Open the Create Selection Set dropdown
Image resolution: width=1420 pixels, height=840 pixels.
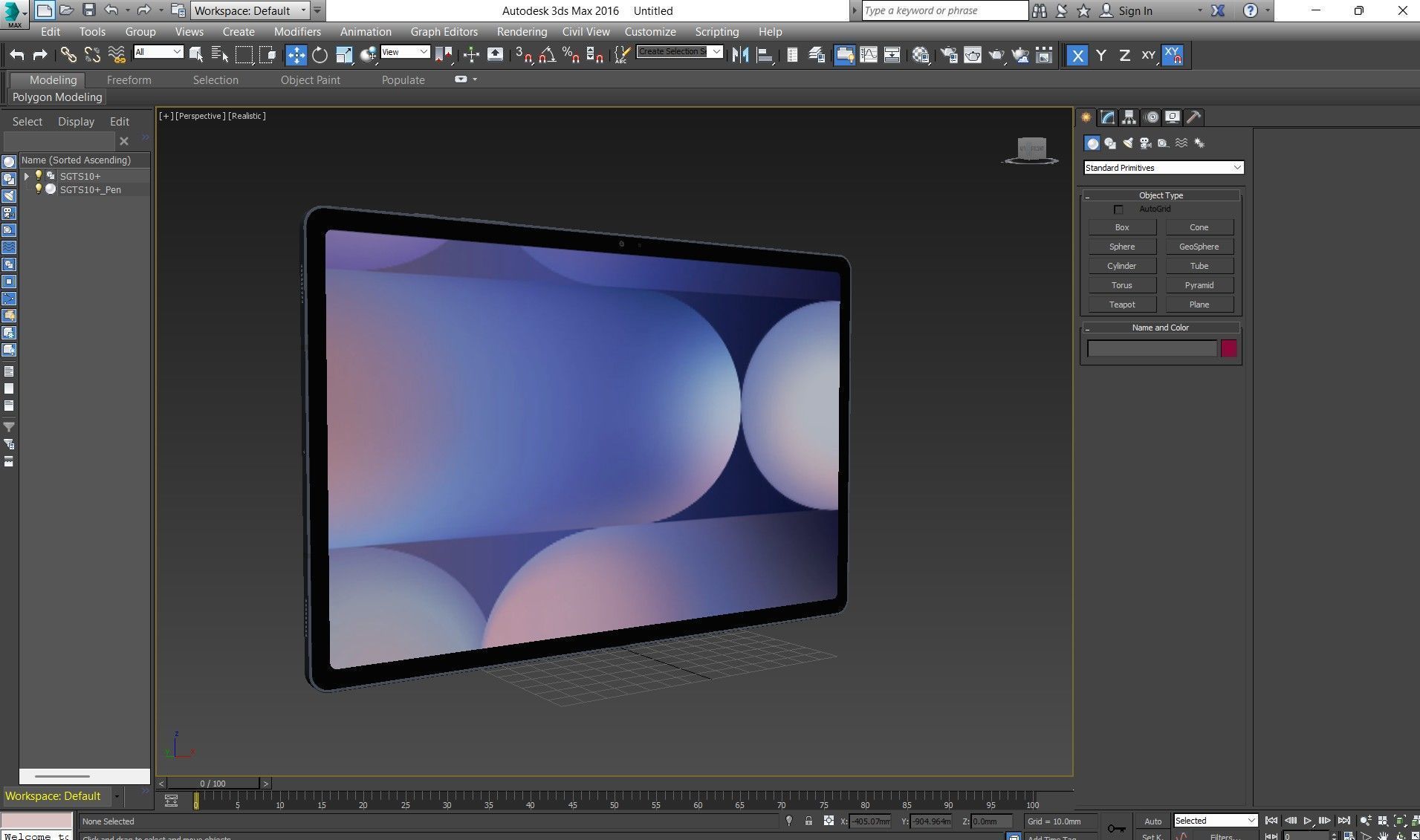click(x=680, y=51)
